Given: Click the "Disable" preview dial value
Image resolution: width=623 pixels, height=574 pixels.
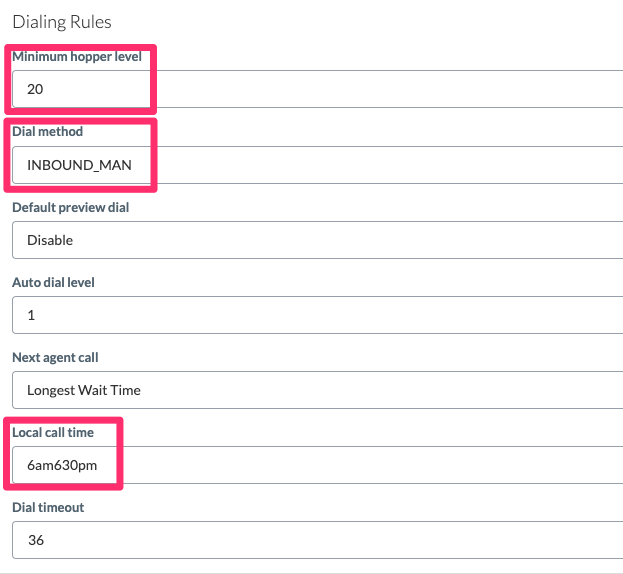Looking at the screenshot, I should (x=50, y=240).
